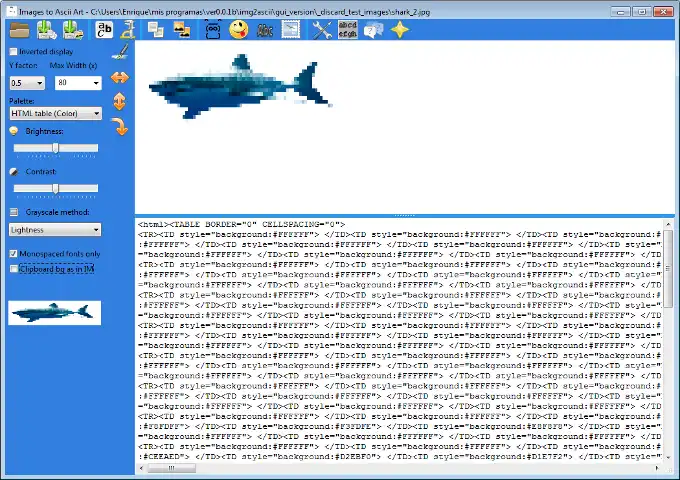Image resolution: width=680 pixels, height=480 pixels.
Task: Click the 'abc' font letters icon
Action: coord(104,30)
